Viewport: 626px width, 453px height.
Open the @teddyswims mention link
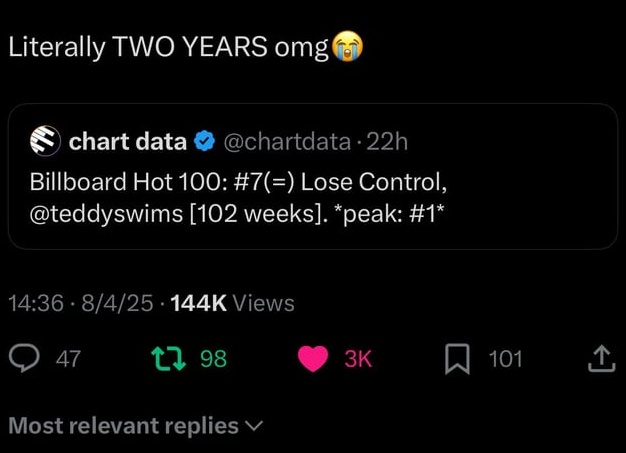pyautogui.click(x=106, y=214)
